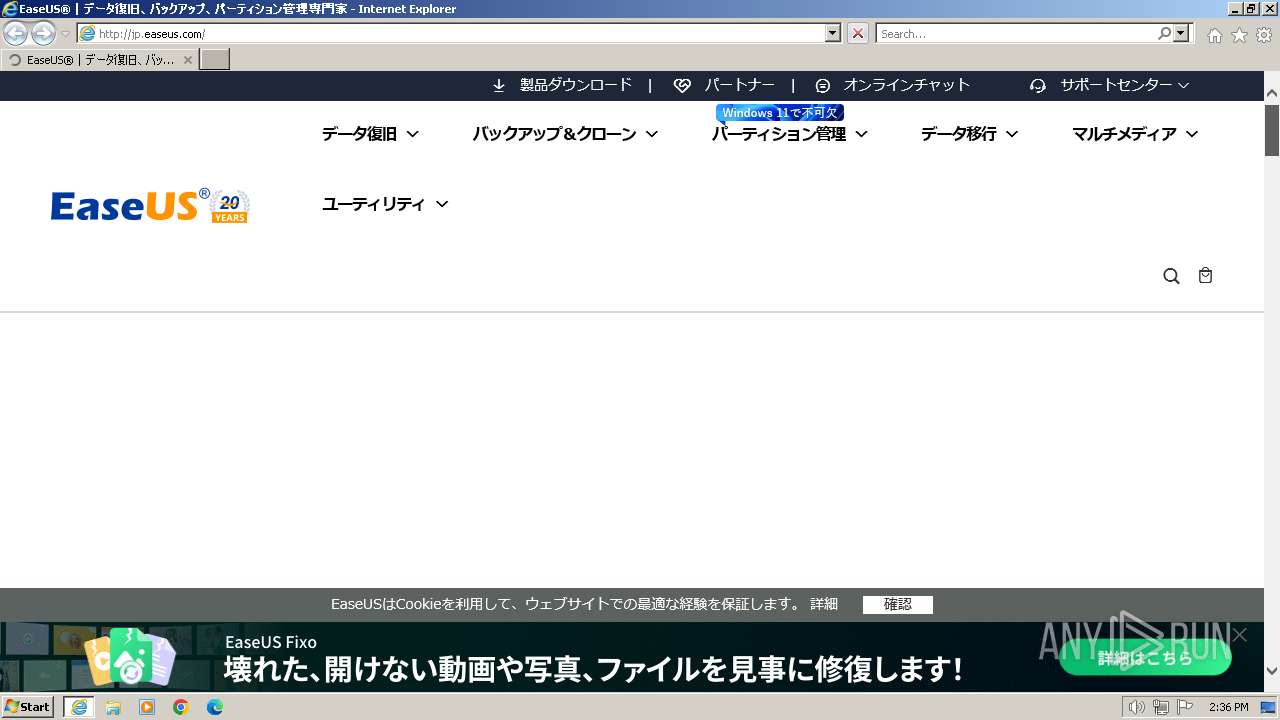
Task: Close the EaseUS Fixo banner
Action: coord(1240,635)
